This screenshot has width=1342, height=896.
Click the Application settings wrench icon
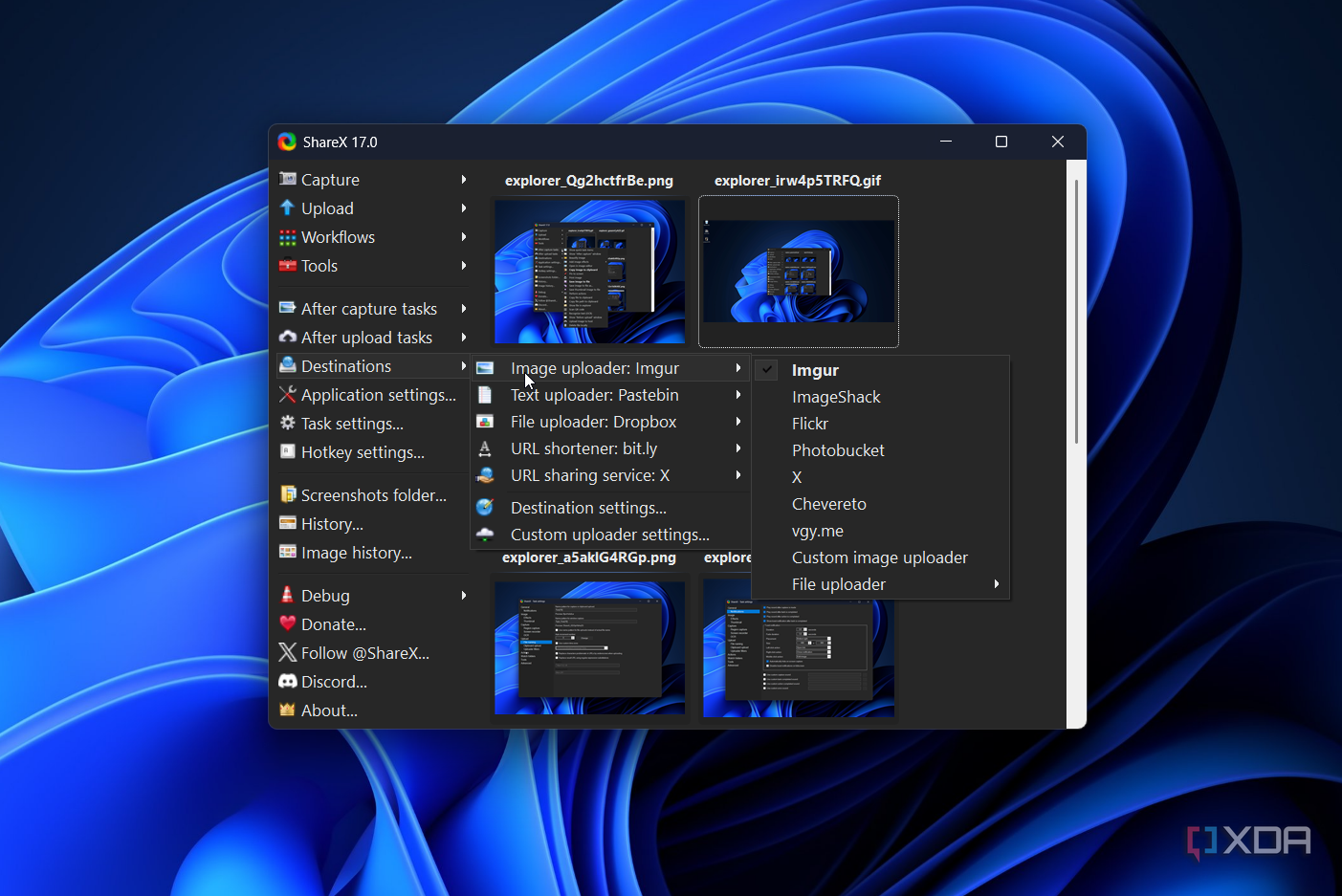click(287, 394)
